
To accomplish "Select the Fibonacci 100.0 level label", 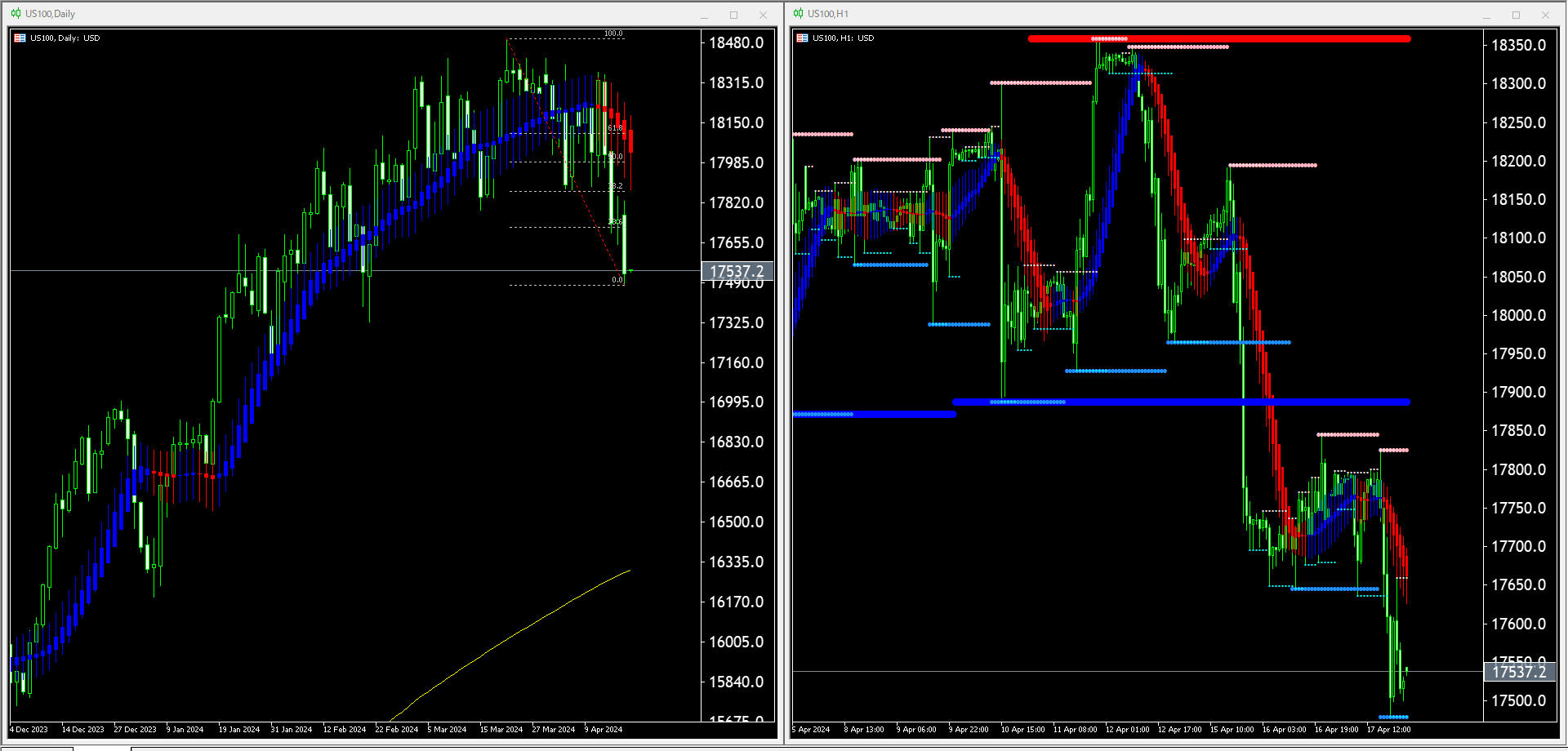I will tap(613, 33).
